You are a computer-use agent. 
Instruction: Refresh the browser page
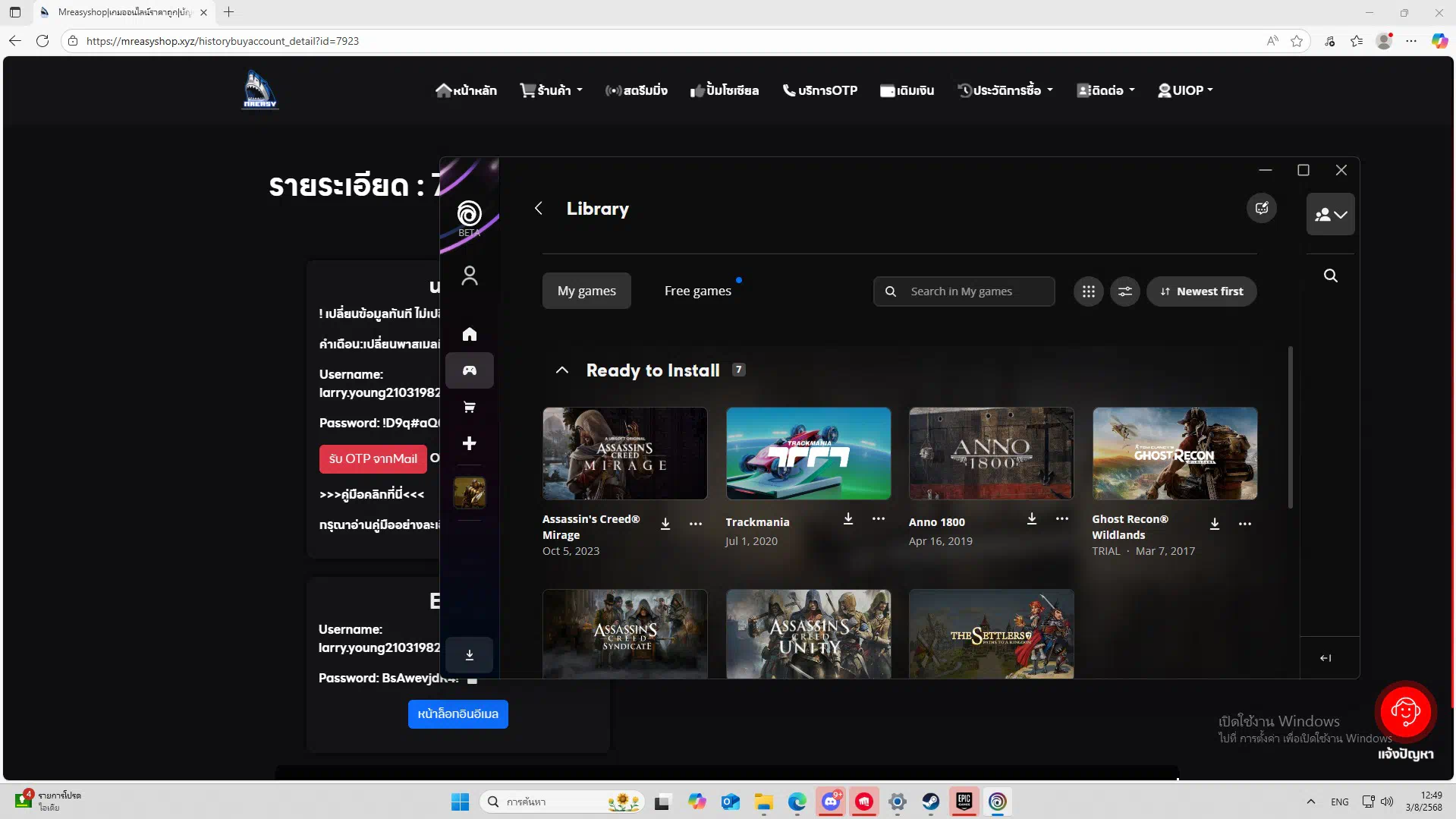coord(42,41)
